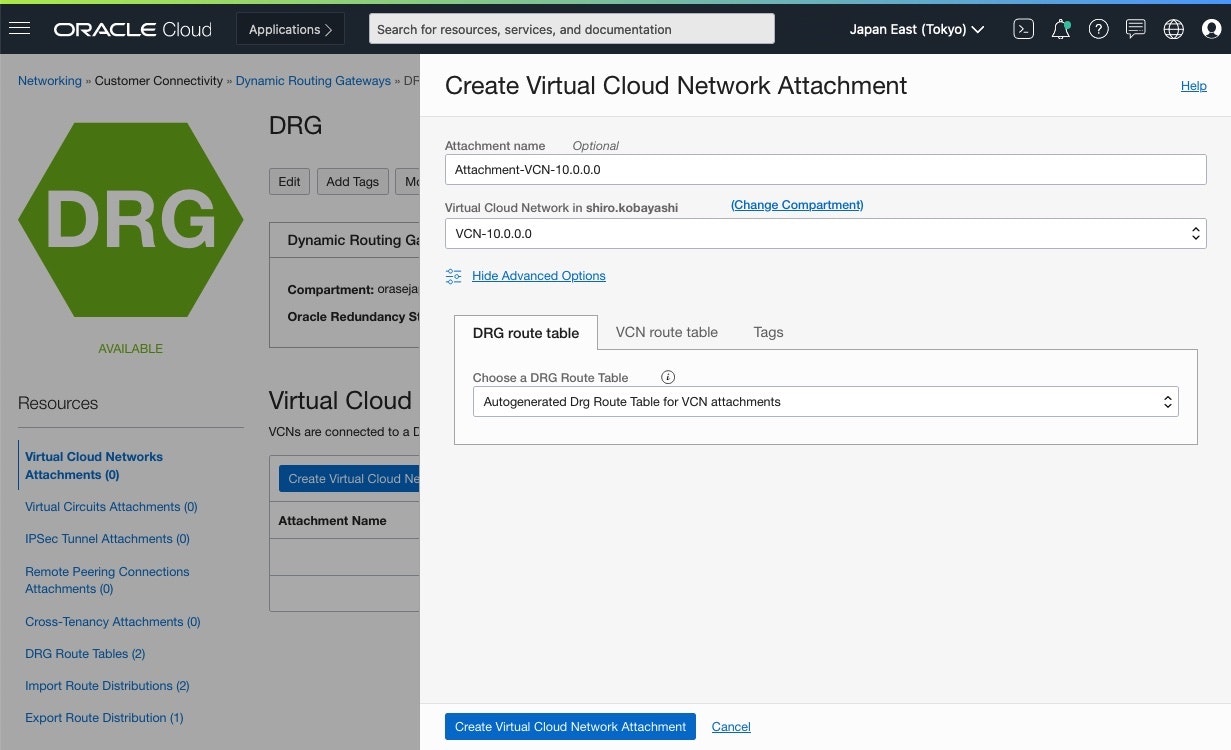Switch to the VCN route table tab
This screenshot has width=1231, height=750.
coord(667,332)
